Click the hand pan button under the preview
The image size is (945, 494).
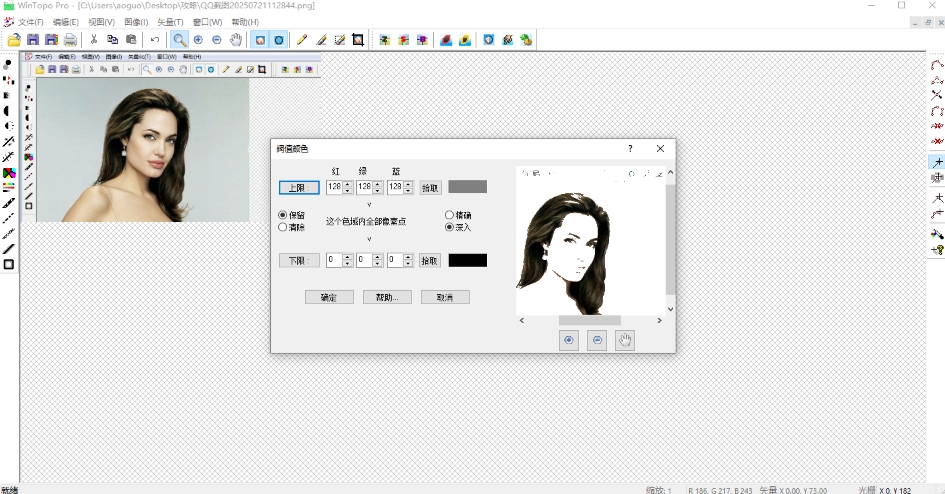[x=624, y=340]
